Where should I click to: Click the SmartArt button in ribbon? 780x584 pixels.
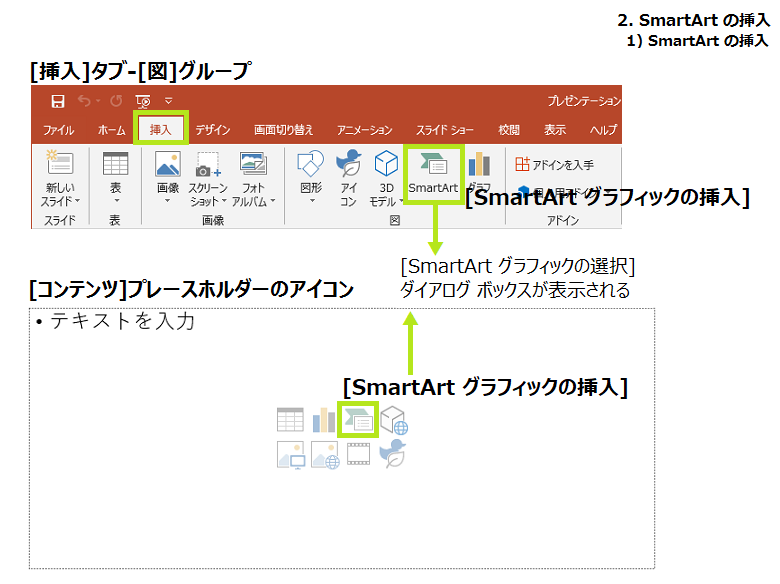click(433, 173)
